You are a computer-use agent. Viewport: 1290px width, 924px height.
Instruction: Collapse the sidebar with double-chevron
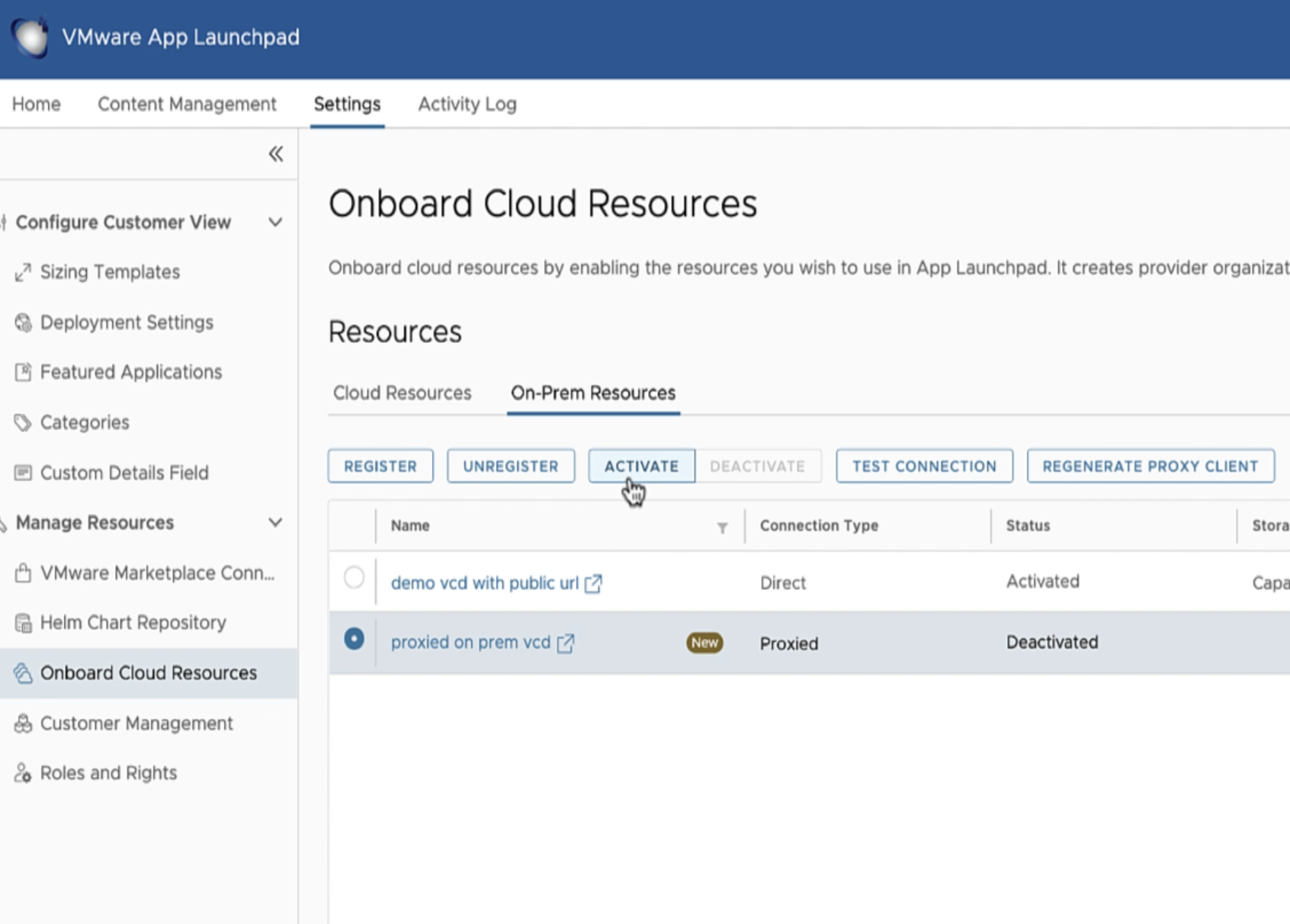pos(275,154)
